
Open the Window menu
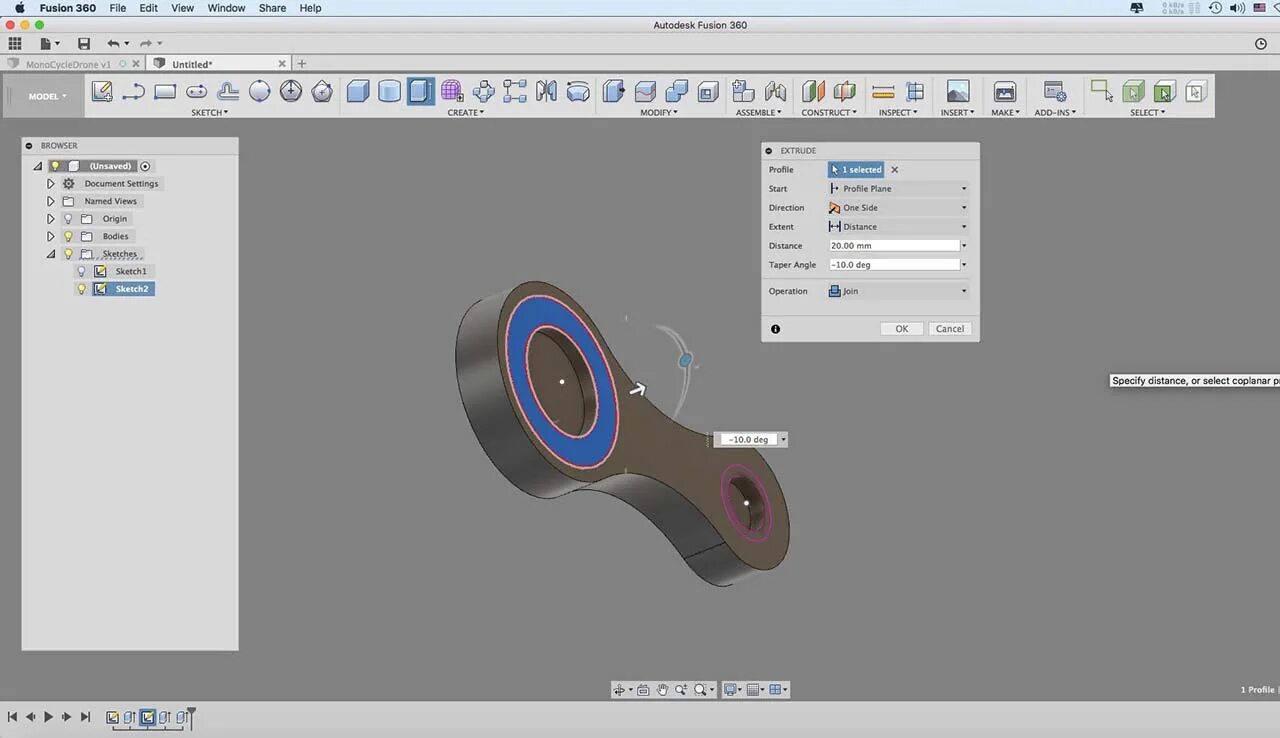[x=225, y=8]
